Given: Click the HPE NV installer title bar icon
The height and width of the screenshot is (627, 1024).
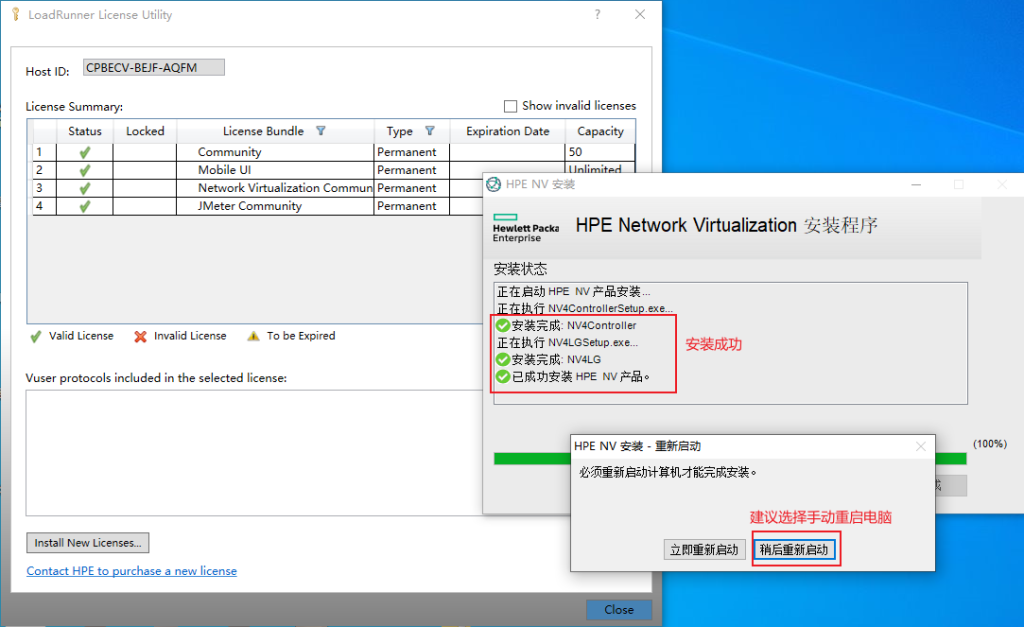Looking at the screenshot, I should pyautogui.click(x=494, y=184).
